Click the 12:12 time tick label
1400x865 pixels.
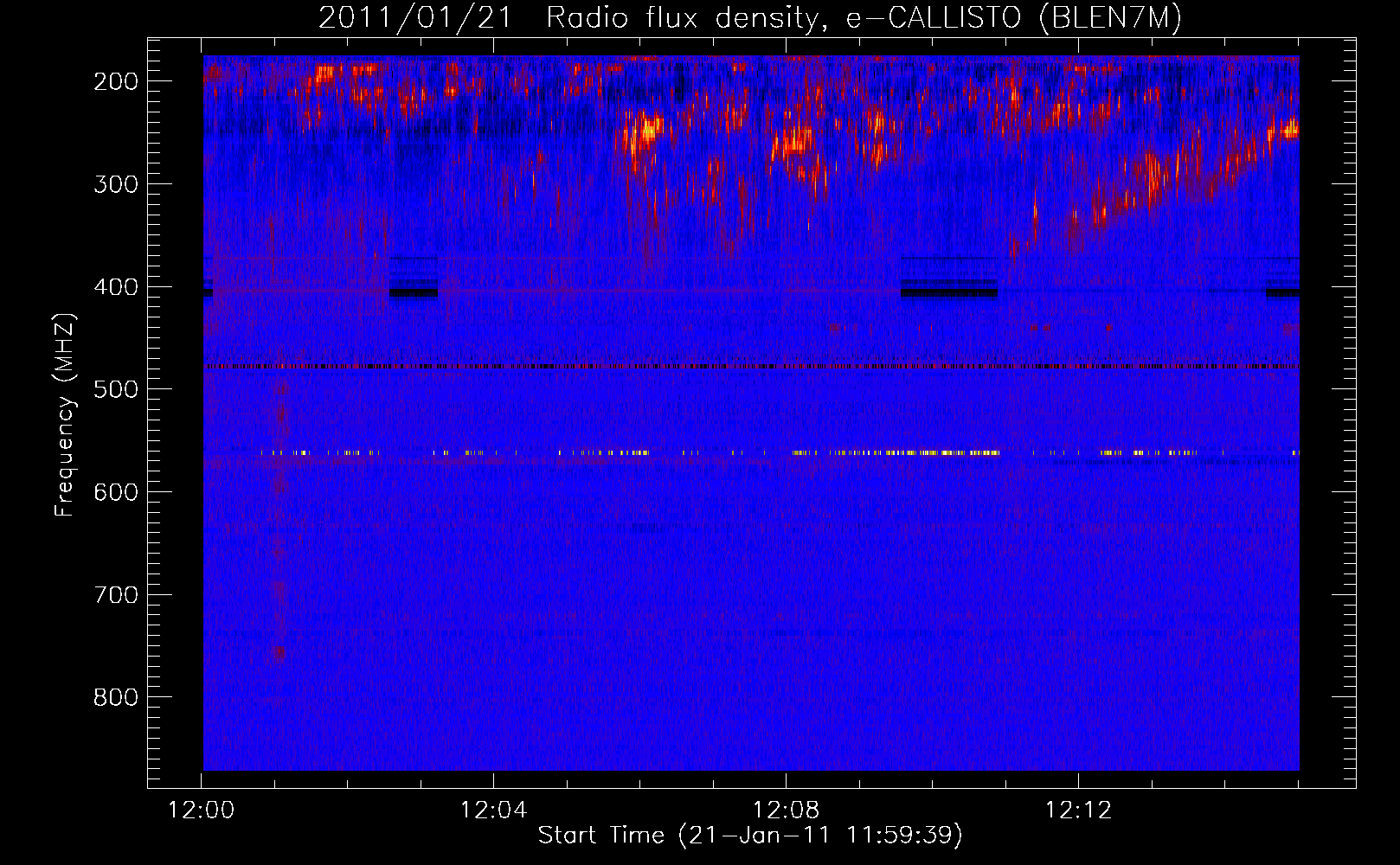[1078, 811]
